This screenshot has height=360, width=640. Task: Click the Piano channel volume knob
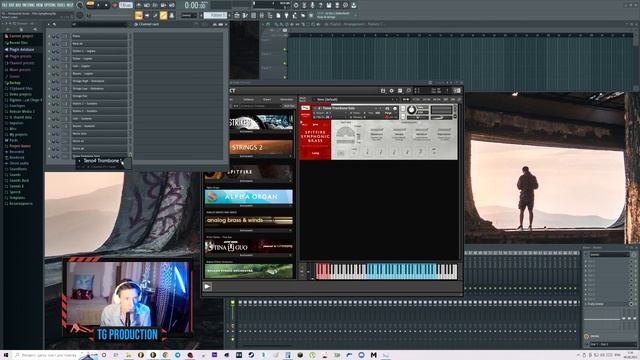click(58, 36)
